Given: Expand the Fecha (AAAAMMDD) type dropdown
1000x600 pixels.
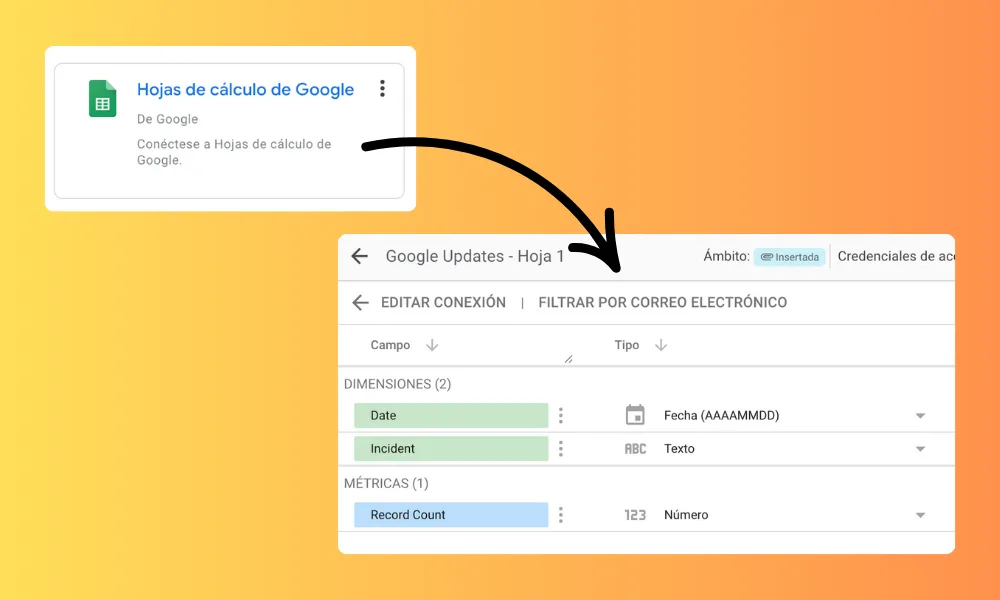Looking at the screenshot, I should (920, 416).
